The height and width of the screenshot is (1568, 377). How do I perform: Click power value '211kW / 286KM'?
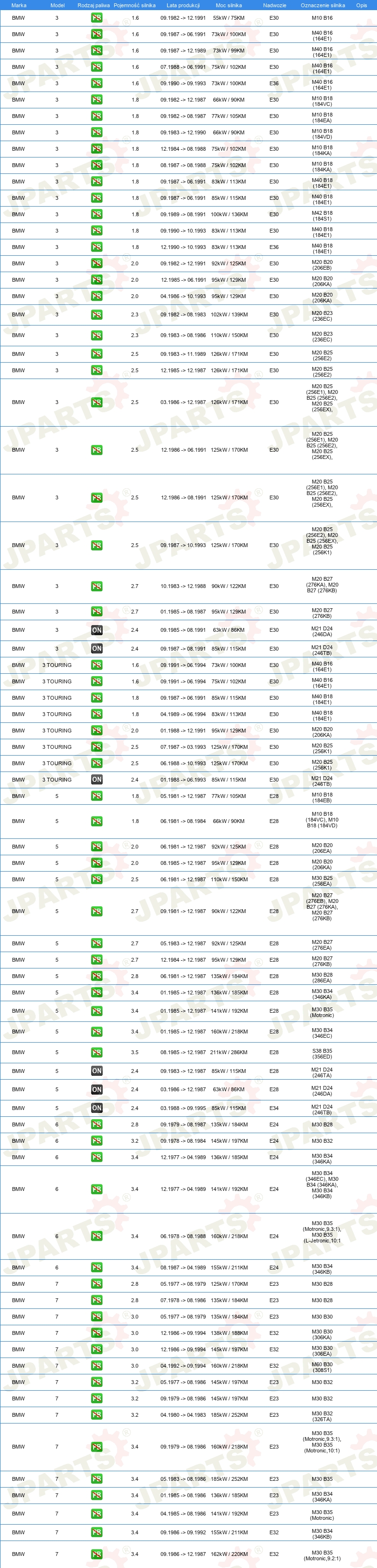[x=229, y=1052]
